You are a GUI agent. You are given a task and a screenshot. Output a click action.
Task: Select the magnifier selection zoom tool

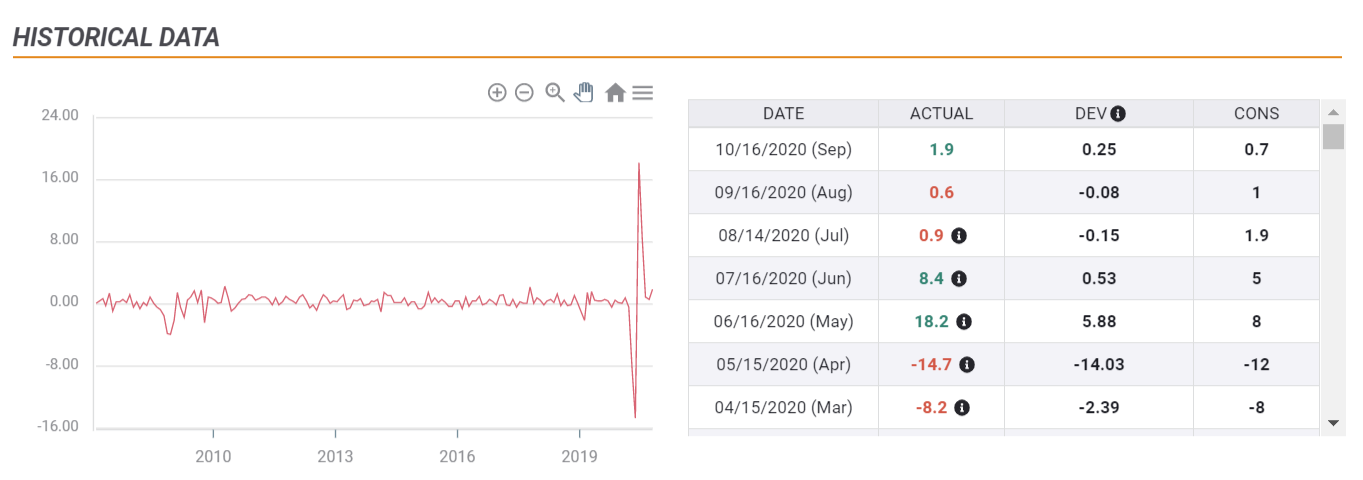coord(555,93)
